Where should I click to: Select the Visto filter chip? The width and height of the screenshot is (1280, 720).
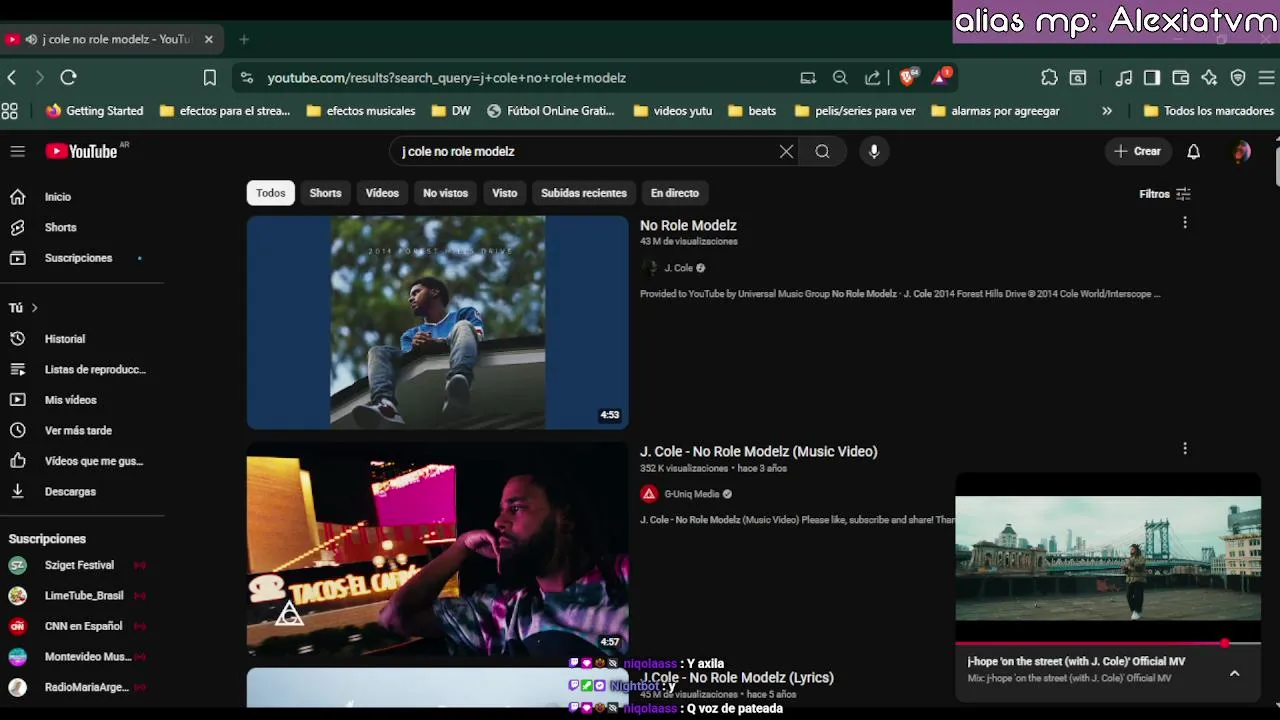tap(504, 193)
